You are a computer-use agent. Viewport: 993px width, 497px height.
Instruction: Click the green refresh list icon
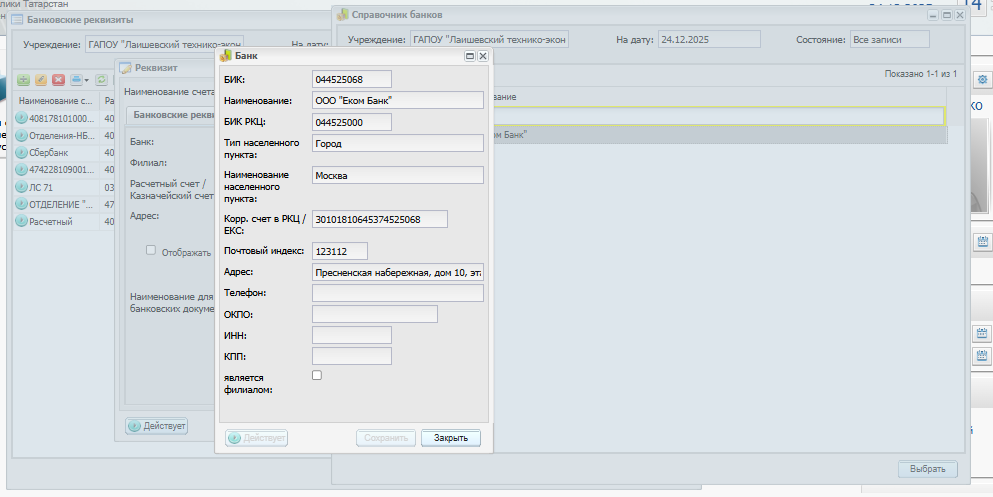[x=101, y=80]
